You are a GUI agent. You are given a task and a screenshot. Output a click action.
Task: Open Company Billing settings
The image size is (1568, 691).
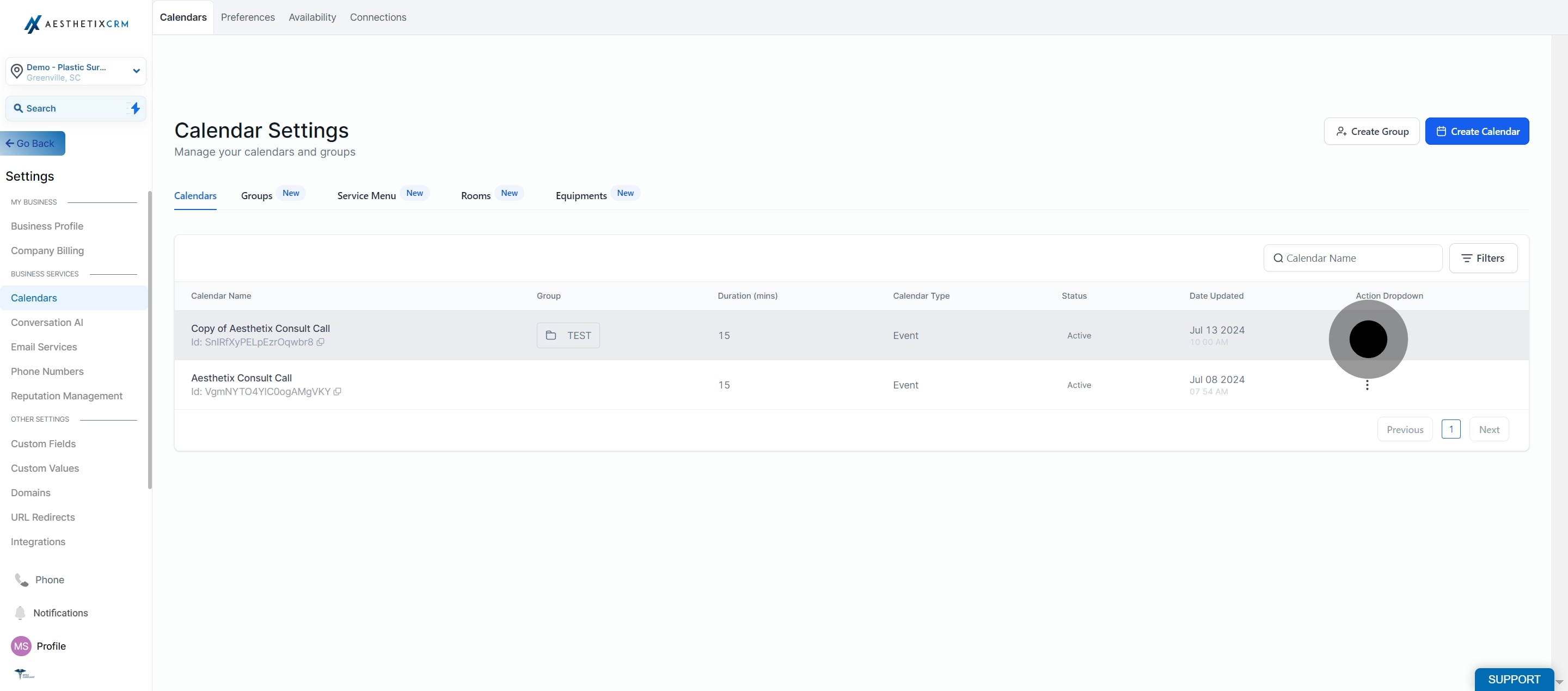(47, 251)
